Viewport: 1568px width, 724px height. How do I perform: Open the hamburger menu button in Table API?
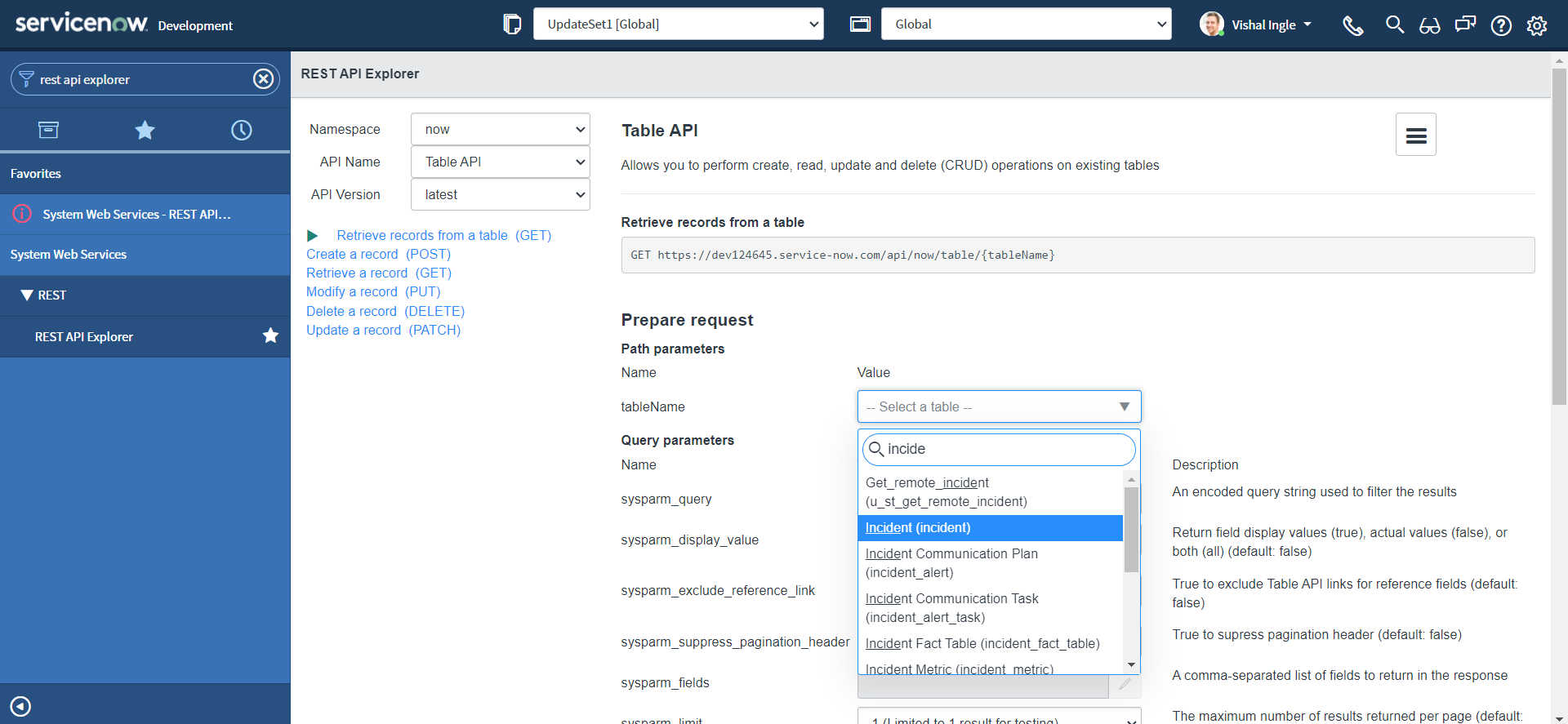[1416, 135]
